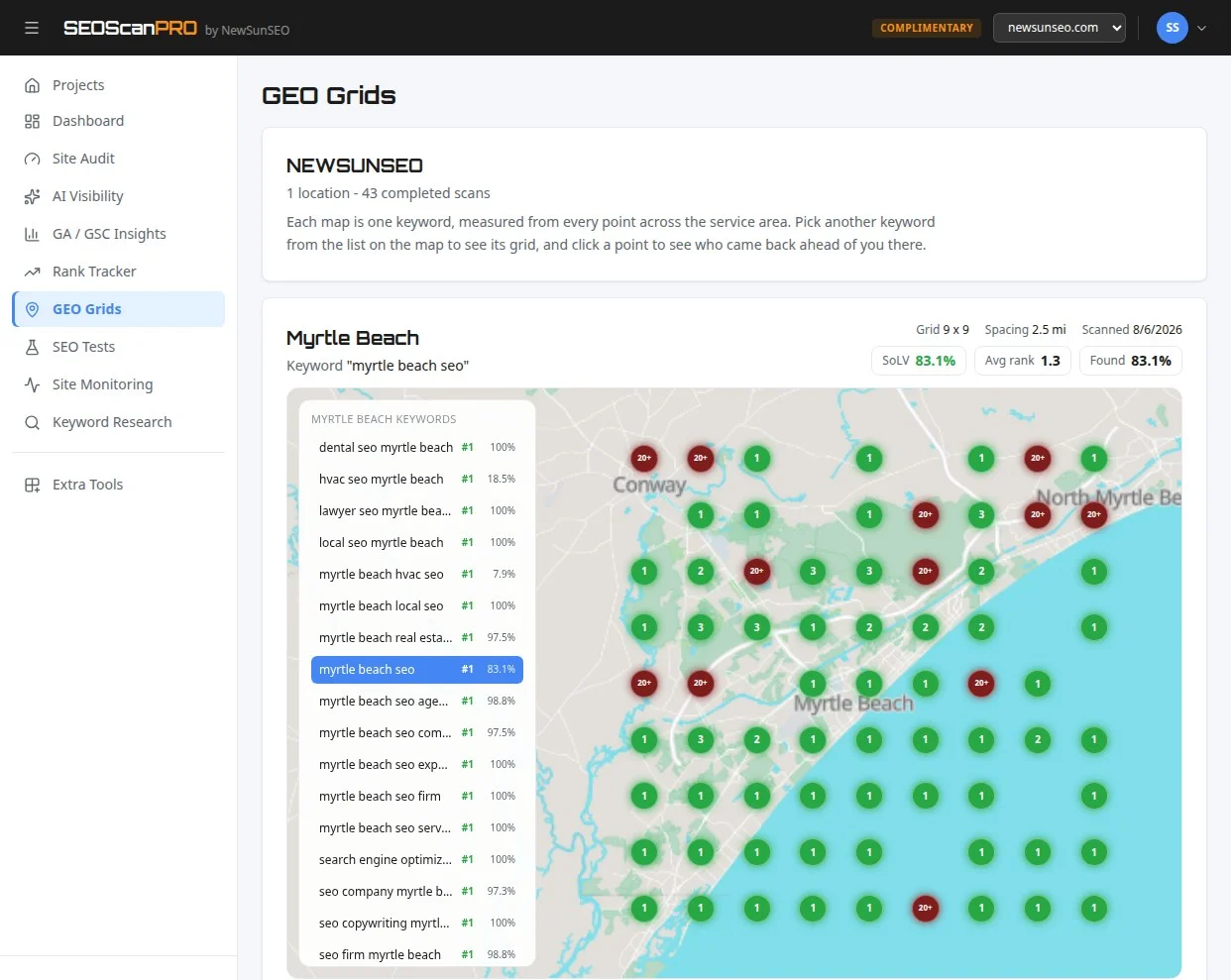Screen dimensions: 1231x980
Task: Open the Projects menu item
Action: coord(119,85)
